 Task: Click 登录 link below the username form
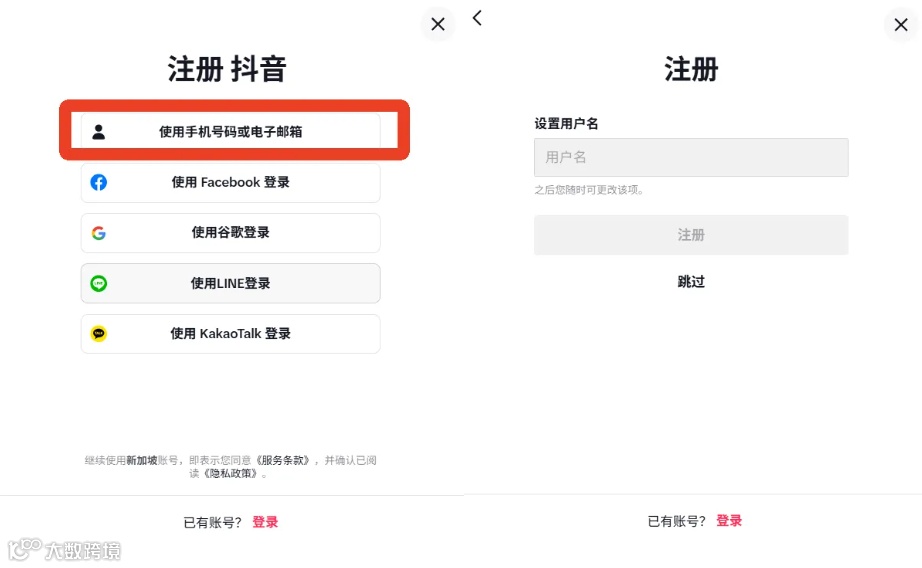[729, 521]
